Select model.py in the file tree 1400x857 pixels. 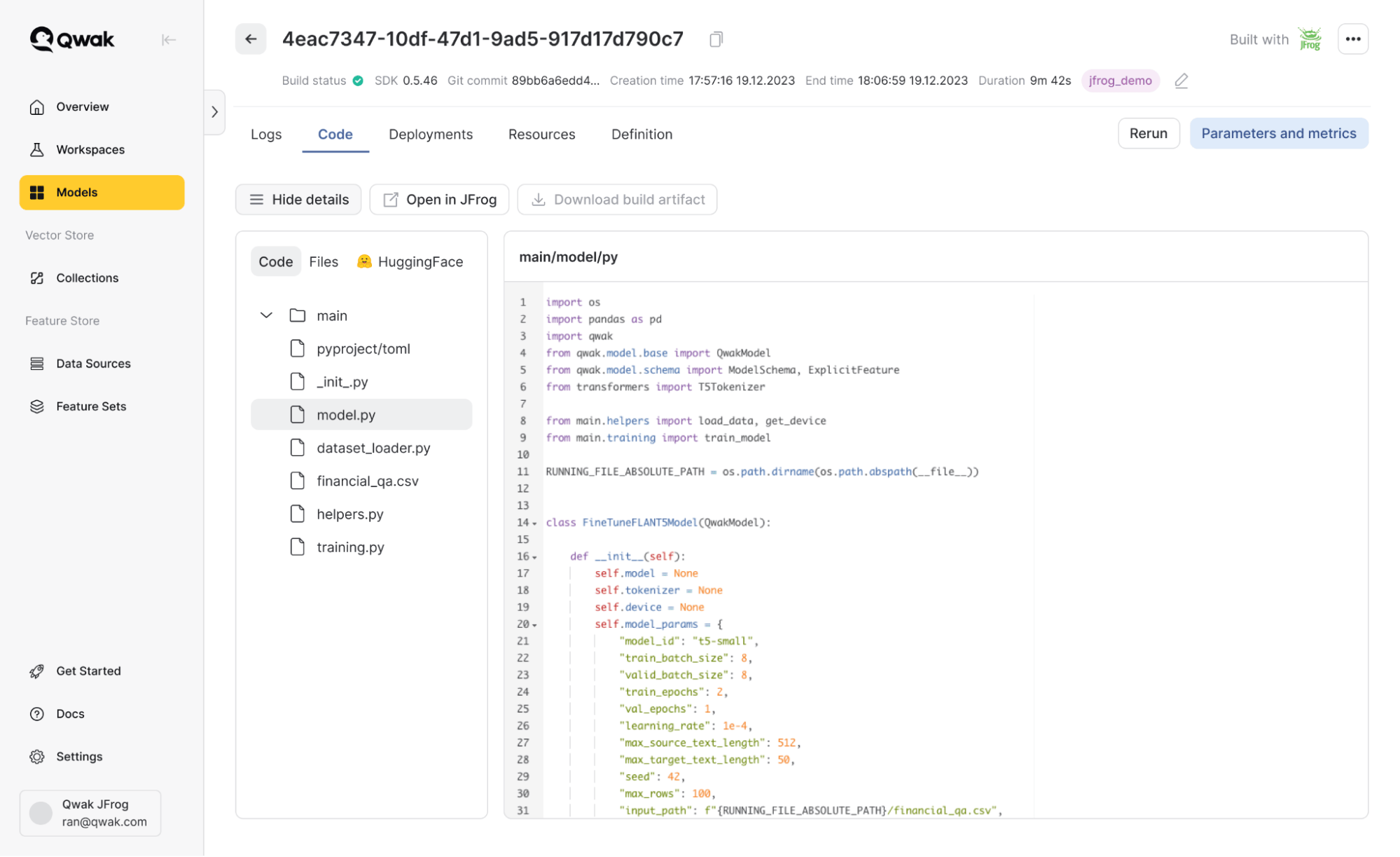[x=361, y=414]
